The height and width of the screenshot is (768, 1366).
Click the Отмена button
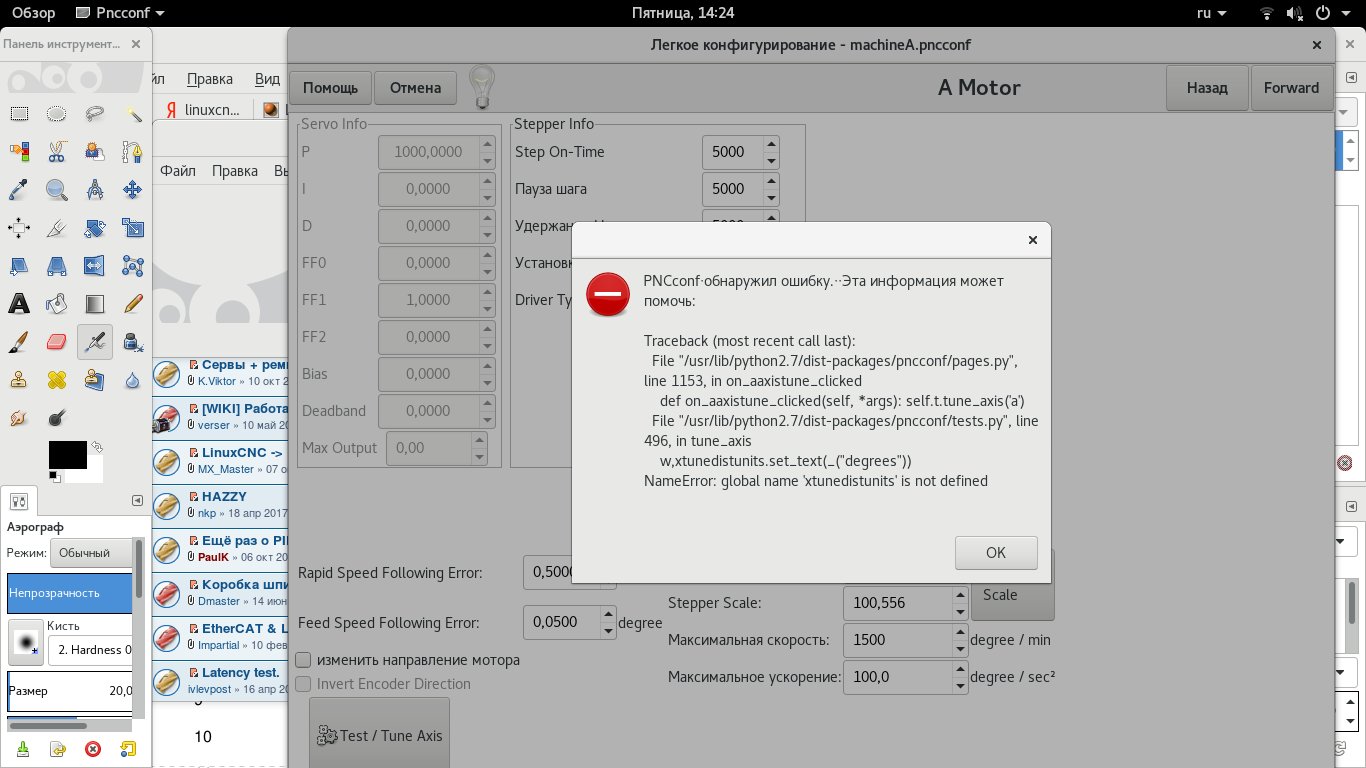pos(416,87)
